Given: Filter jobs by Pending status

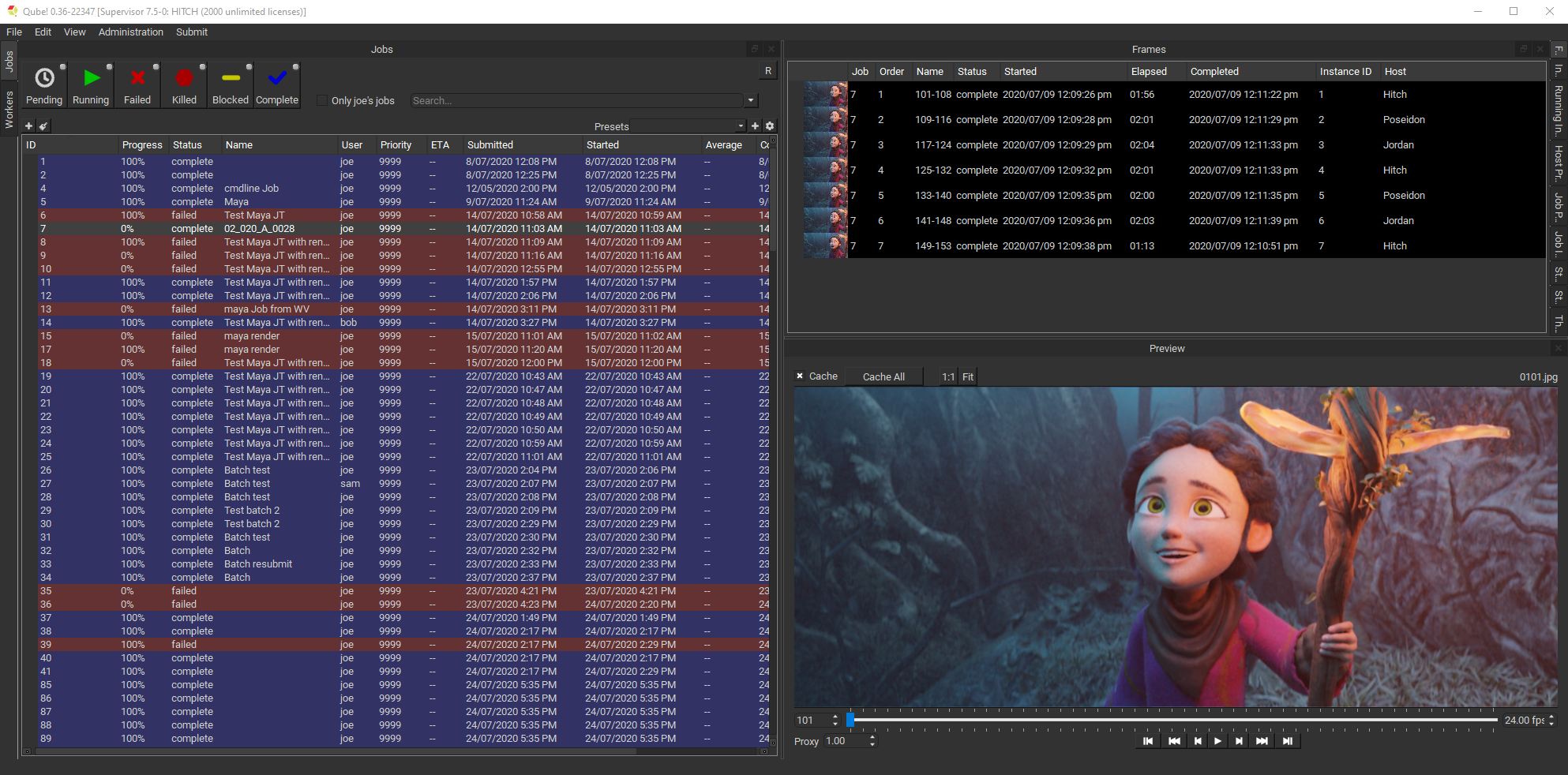Looking at the screenshot, I should [x=44, y=85].
